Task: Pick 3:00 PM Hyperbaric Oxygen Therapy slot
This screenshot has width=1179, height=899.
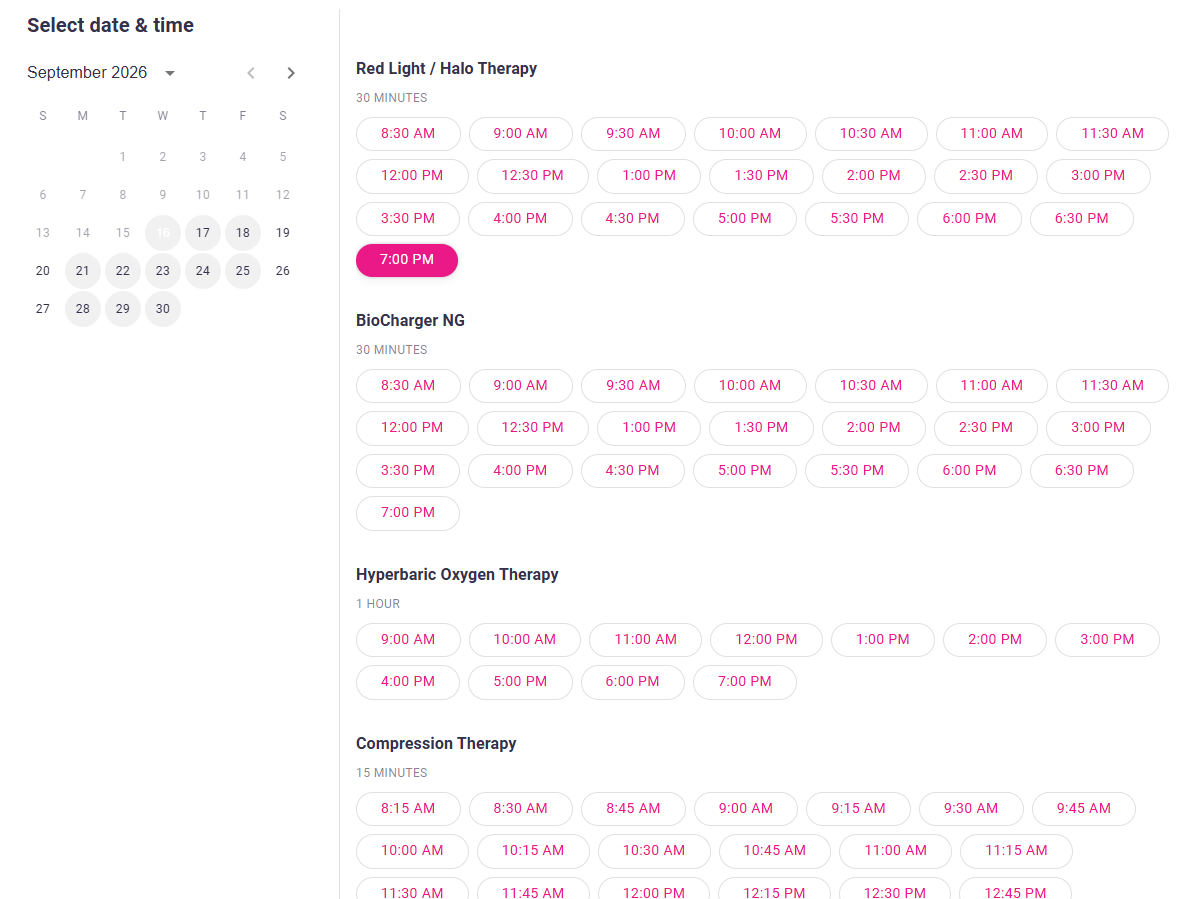Action: (x=1107, y=640)
